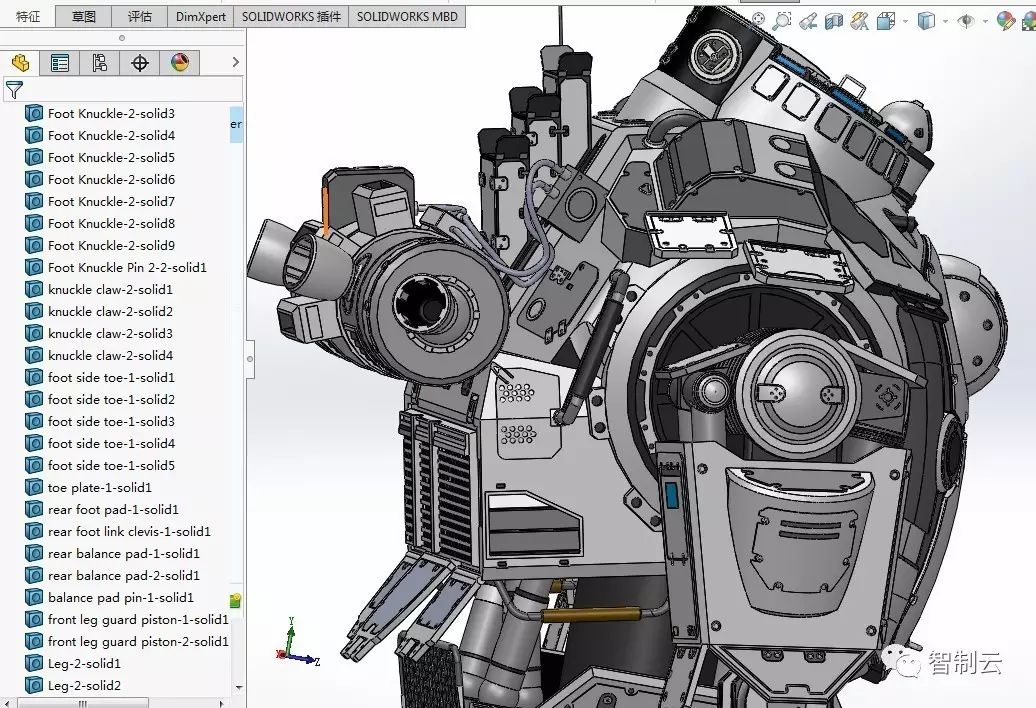The height and width of the screenshot is (708, 1036).
Task: Open View Orientation dropdown arrow
Action: point(905,22)
